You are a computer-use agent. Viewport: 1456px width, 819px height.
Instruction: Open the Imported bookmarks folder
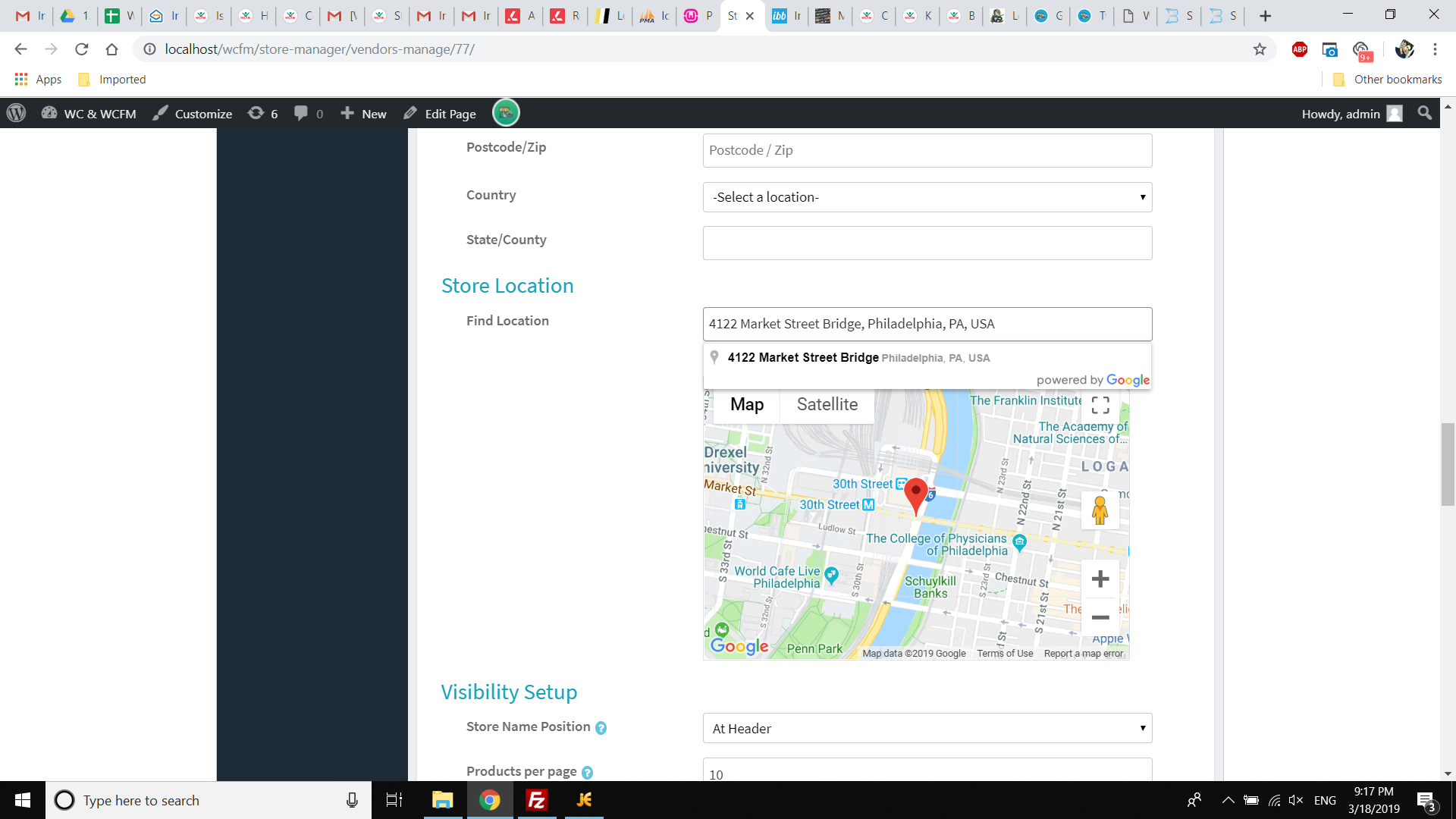pos(111,80)
